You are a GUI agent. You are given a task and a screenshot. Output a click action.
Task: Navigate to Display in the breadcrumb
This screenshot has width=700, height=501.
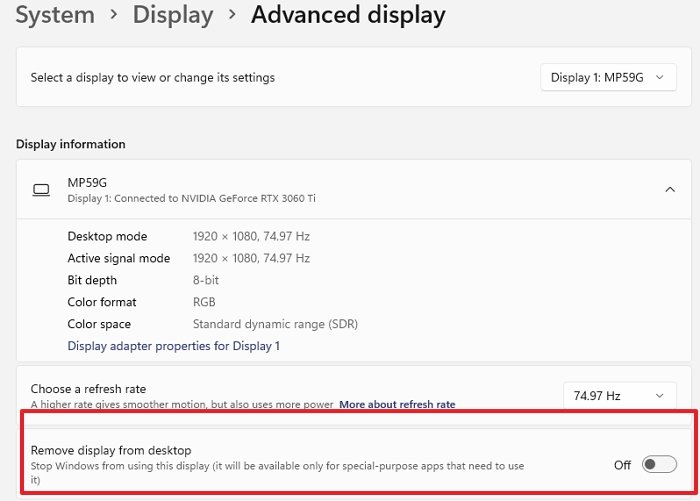(173, 16)
